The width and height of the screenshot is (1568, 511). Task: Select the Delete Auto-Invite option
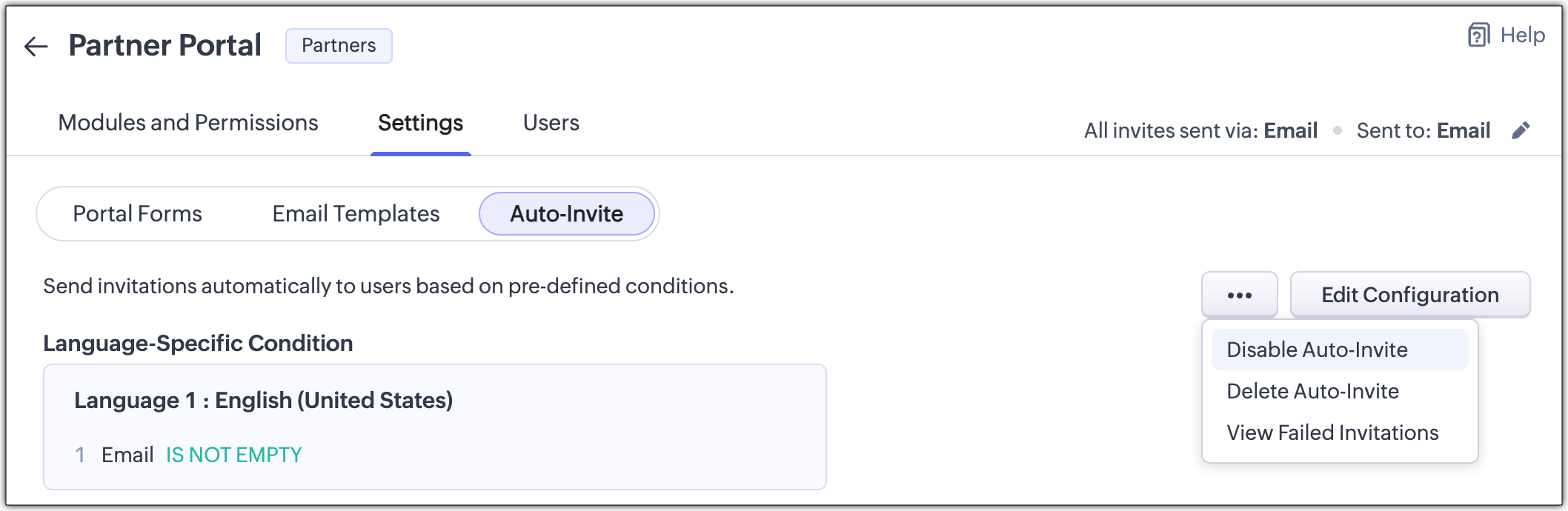pos(1312,391)
